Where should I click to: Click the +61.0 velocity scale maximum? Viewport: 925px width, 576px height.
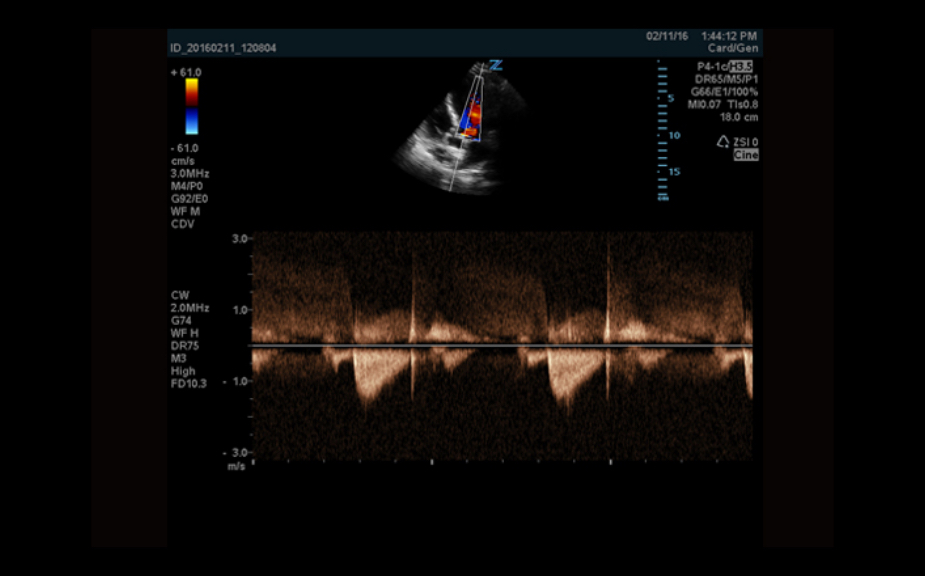tap(186, 72)
